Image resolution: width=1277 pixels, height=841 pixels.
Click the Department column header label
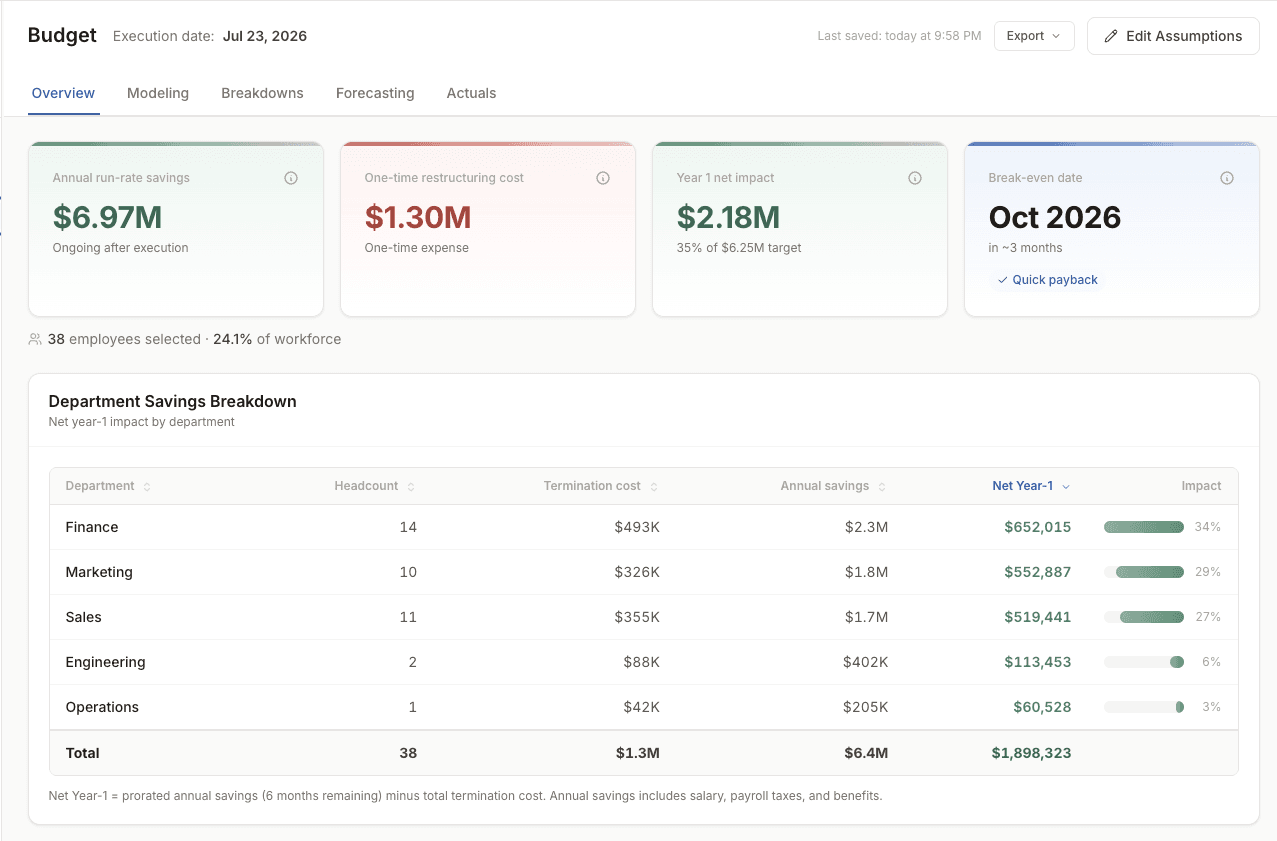pyautogui.click(x=100, y=486)
